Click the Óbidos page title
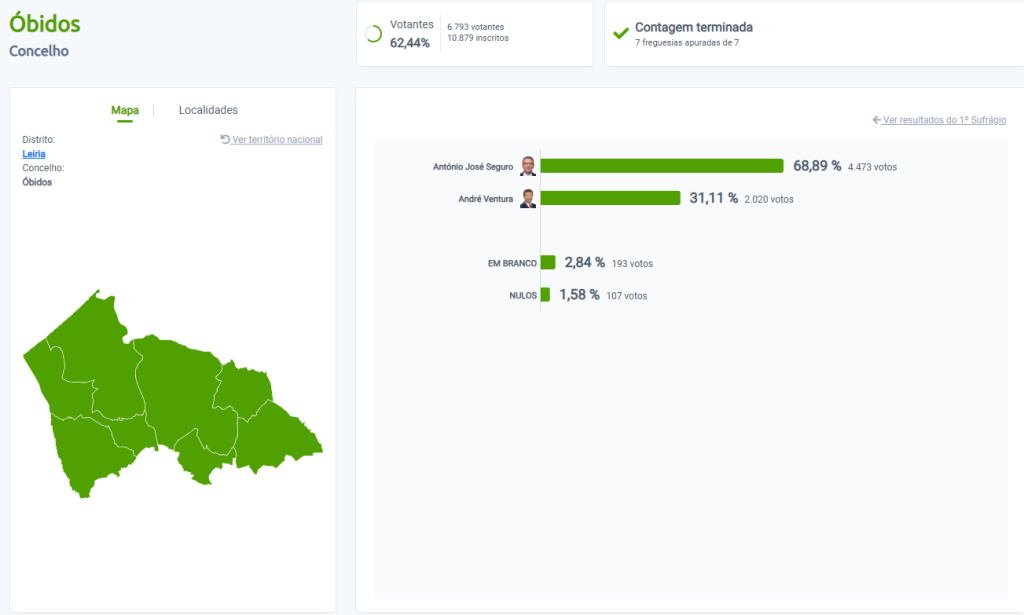Screen dimensions: 1024x615 pyautogui.click(x=44, y=24)
